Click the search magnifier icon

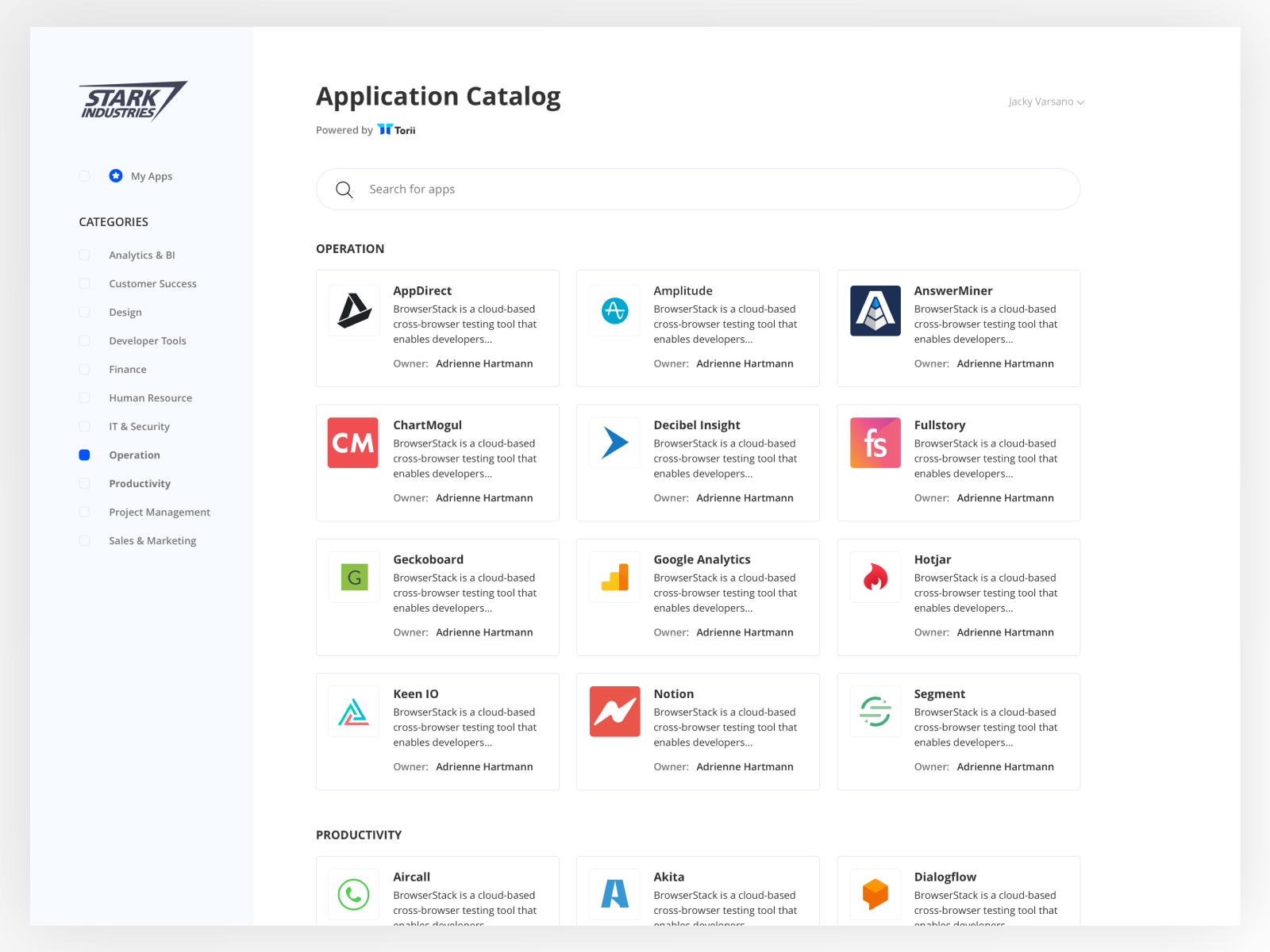344,189
